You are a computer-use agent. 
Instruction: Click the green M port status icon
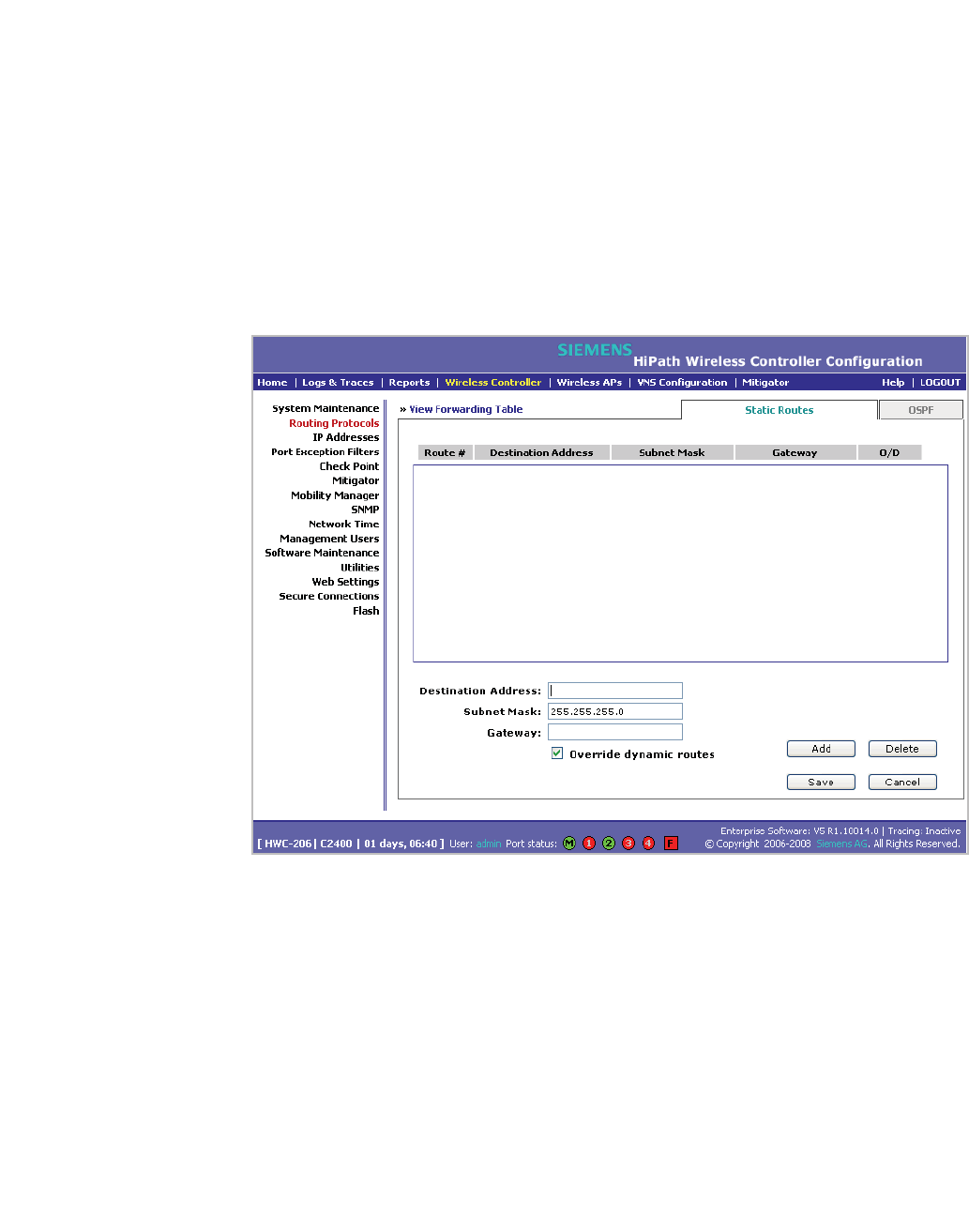(x=569, y=844)
